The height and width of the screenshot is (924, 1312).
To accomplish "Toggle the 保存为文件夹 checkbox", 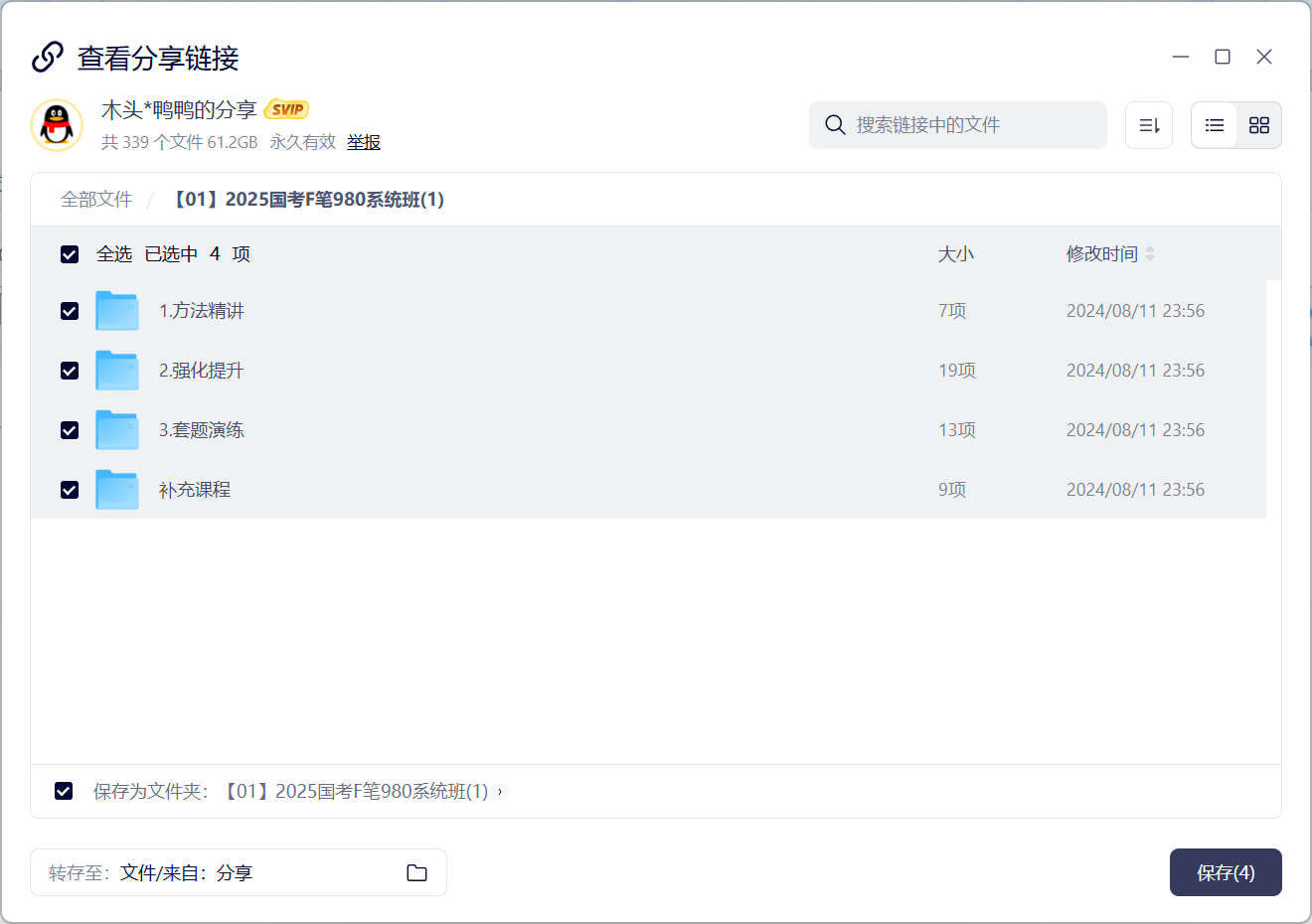I will point(64,791).
